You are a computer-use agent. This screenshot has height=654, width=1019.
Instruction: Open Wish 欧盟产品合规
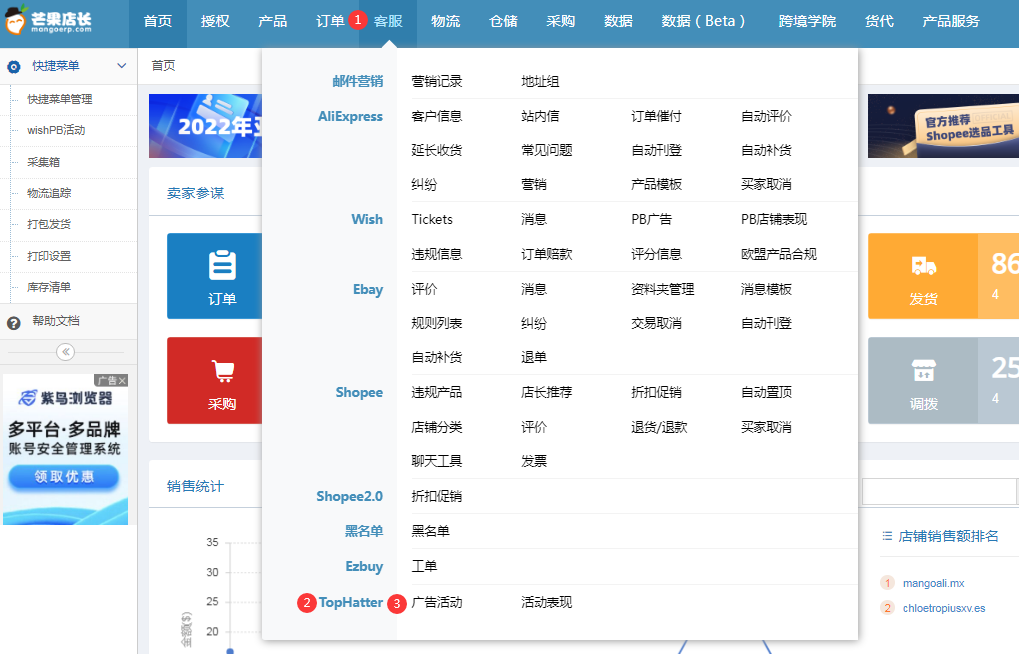coord(779,254)
